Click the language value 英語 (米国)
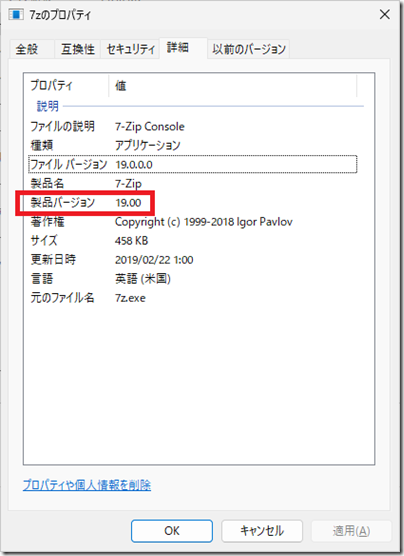404x556 pixels. (x=143, y=279)
